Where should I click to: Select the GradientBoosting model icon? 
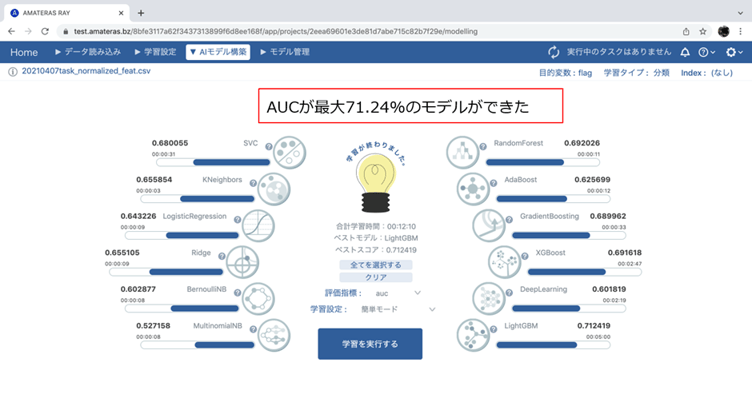tap(489, 225)
